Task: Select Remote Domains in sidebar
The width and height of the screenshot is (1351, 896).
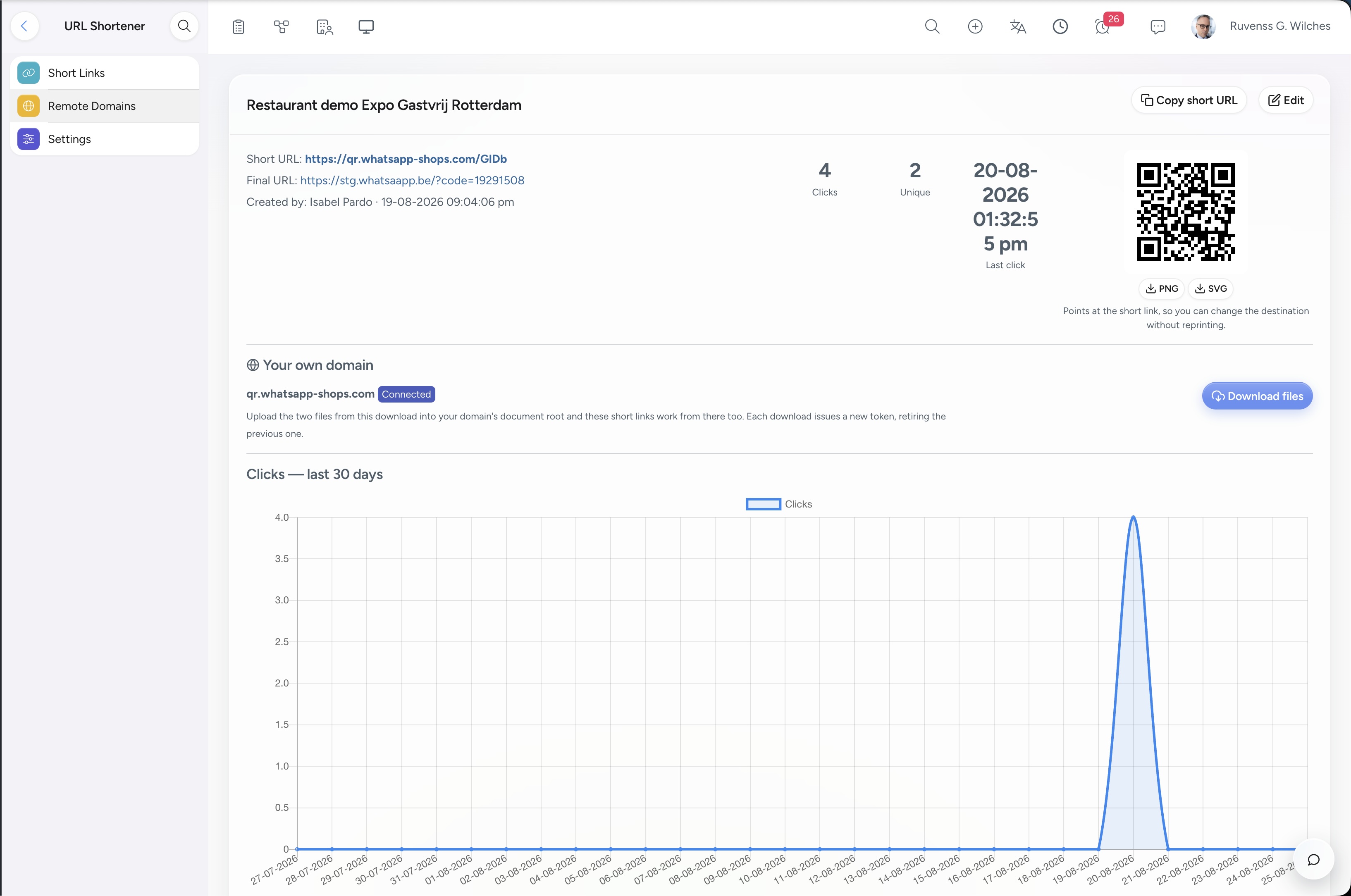Action: (105, 106)
